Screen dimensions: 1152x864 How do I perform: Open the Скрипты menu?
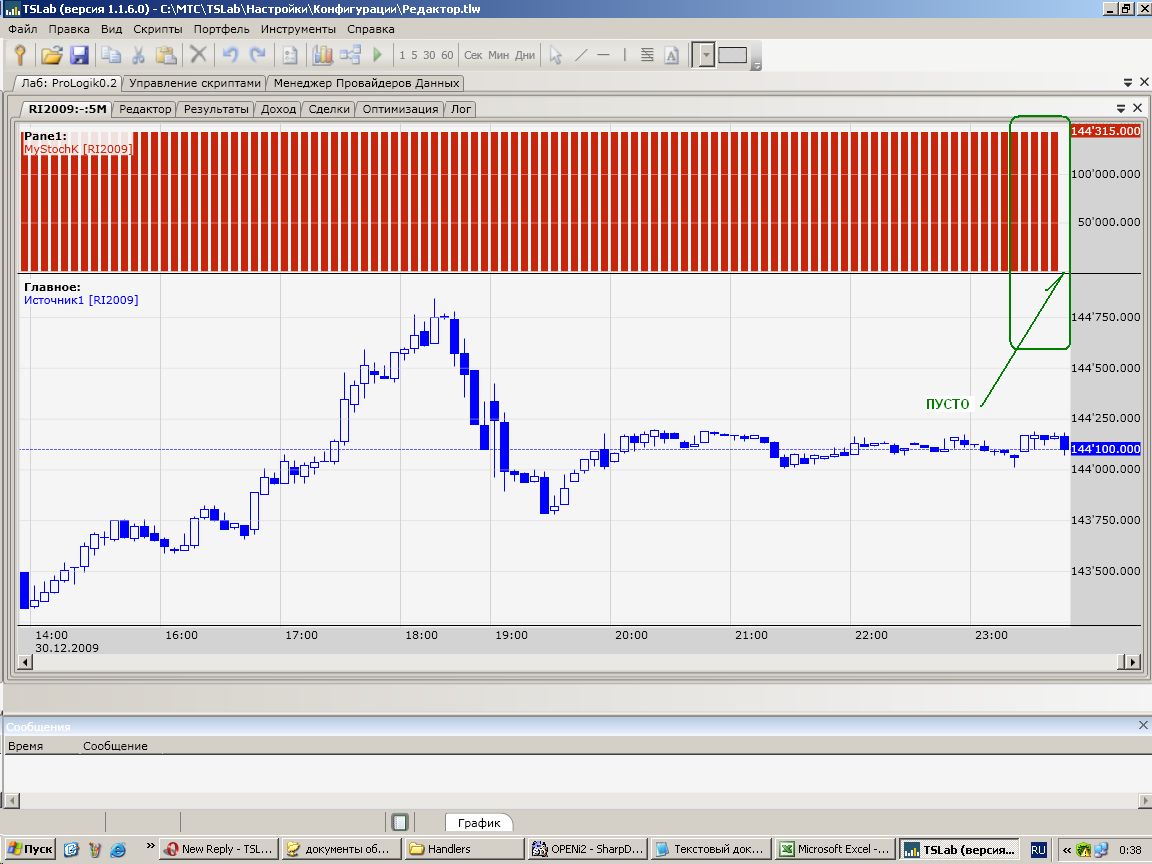[157, 29]
